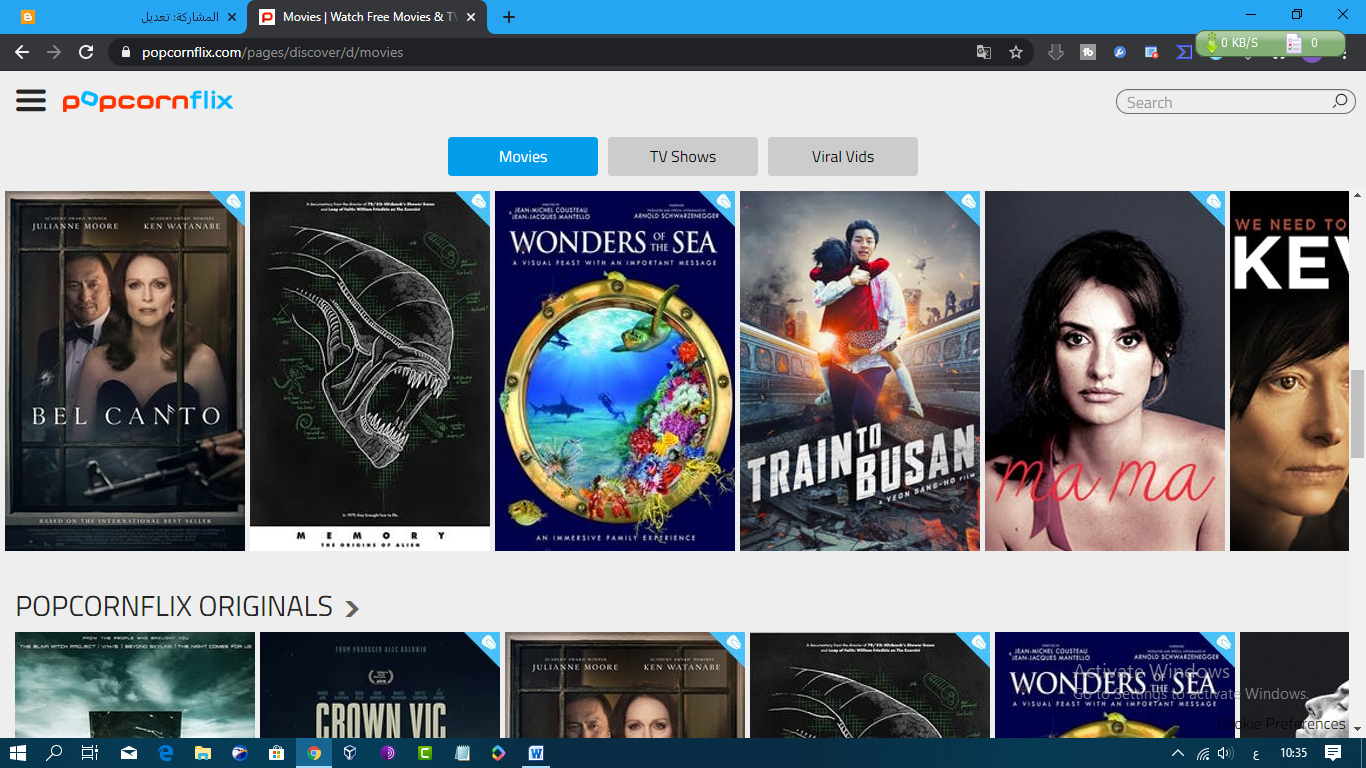Click the magnifier icon in search box
This screenshot has width=1366, height=768.
point(1339,101)
